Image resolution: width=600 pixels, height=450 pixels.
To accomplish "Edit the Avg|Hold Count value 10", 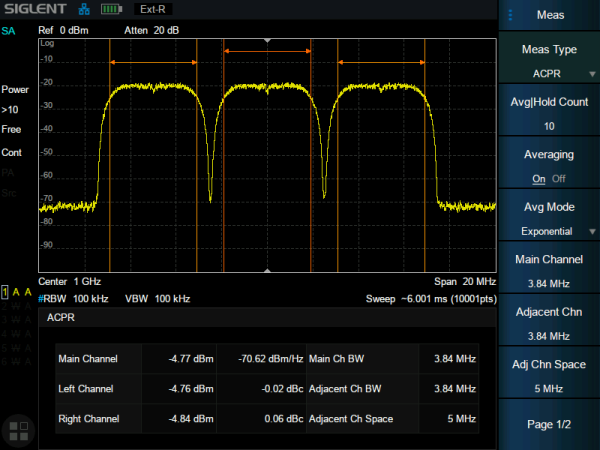I will click(x=549, y=114).
